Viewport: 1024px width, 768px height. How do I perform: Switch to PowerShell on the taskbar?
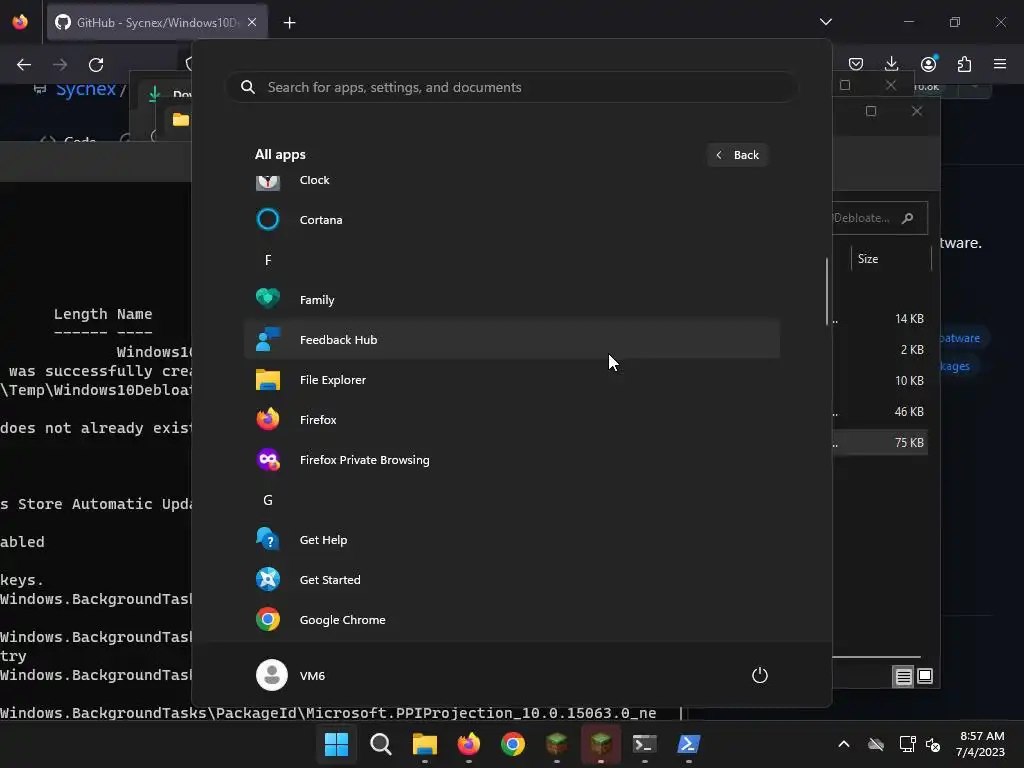(x=689, y=744)
